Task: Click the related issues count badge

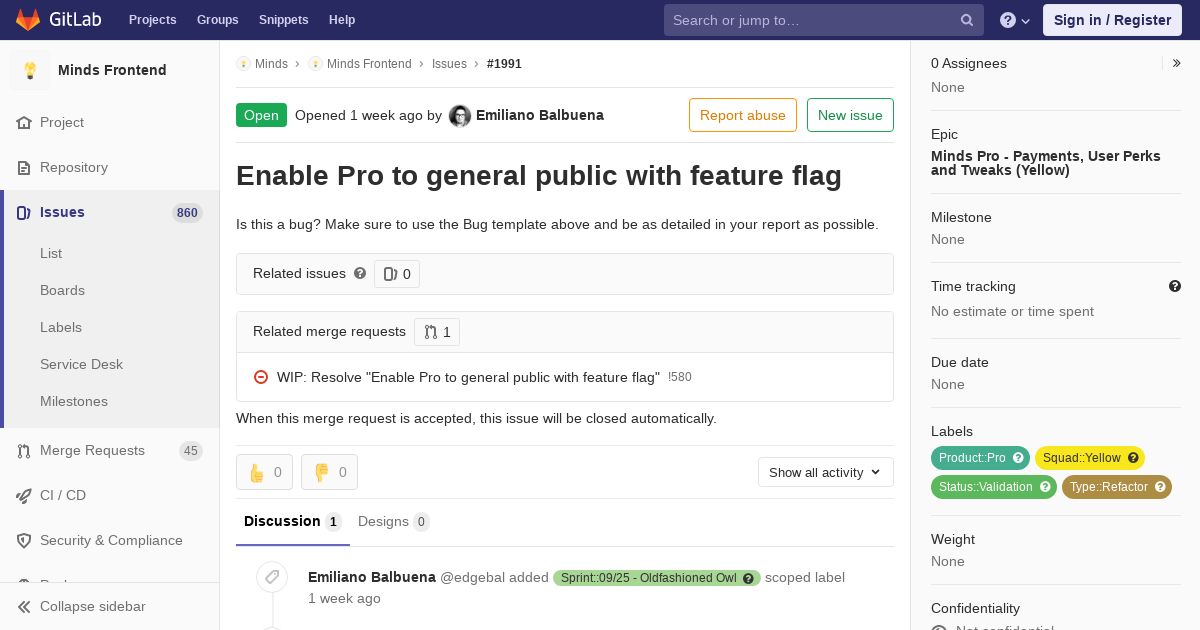Action: 397,274
